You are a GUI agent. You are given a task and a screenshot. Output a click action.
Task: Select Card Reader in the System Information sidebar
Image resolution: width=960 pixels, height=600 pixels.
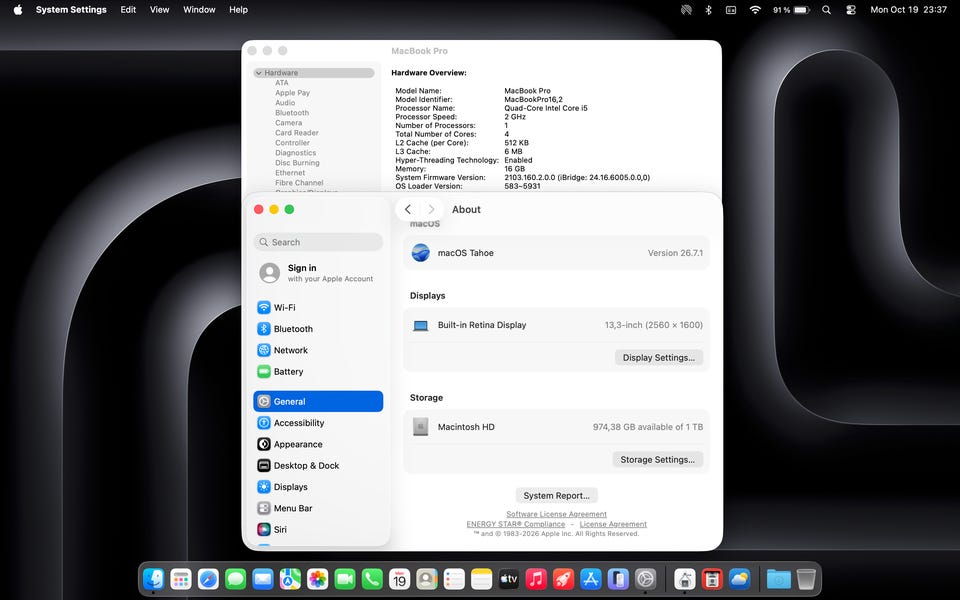(297, 133)
